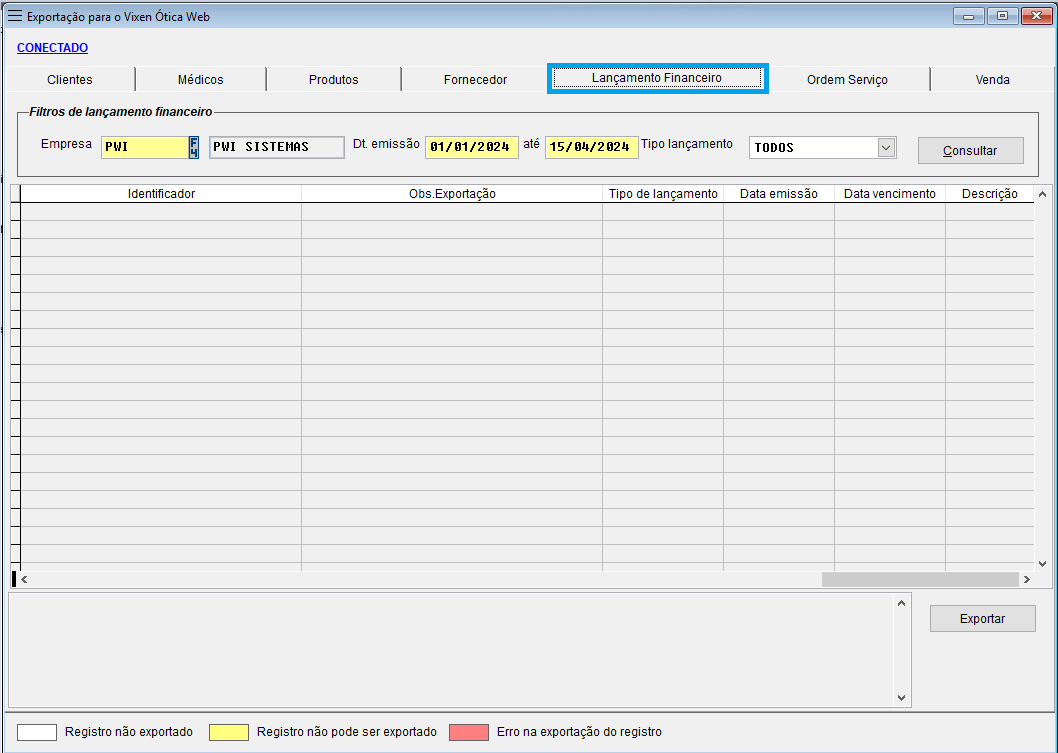This screenshot has width=1058, height=753.
Task: Click the CONECTADO link
Action: [52, 48]
